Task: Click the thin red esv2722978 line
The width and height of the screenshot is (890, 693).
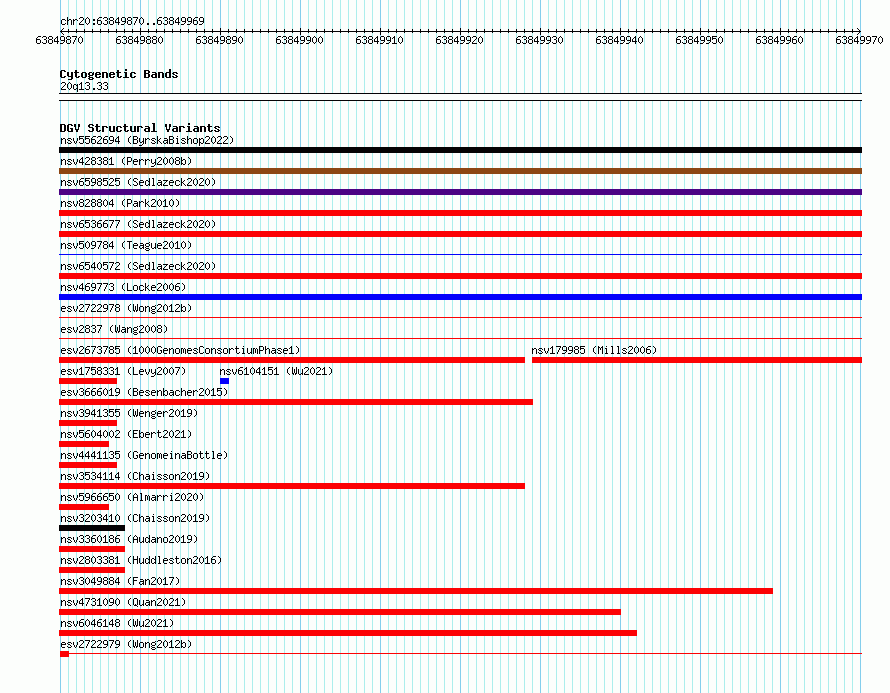Action: point(460,317)
